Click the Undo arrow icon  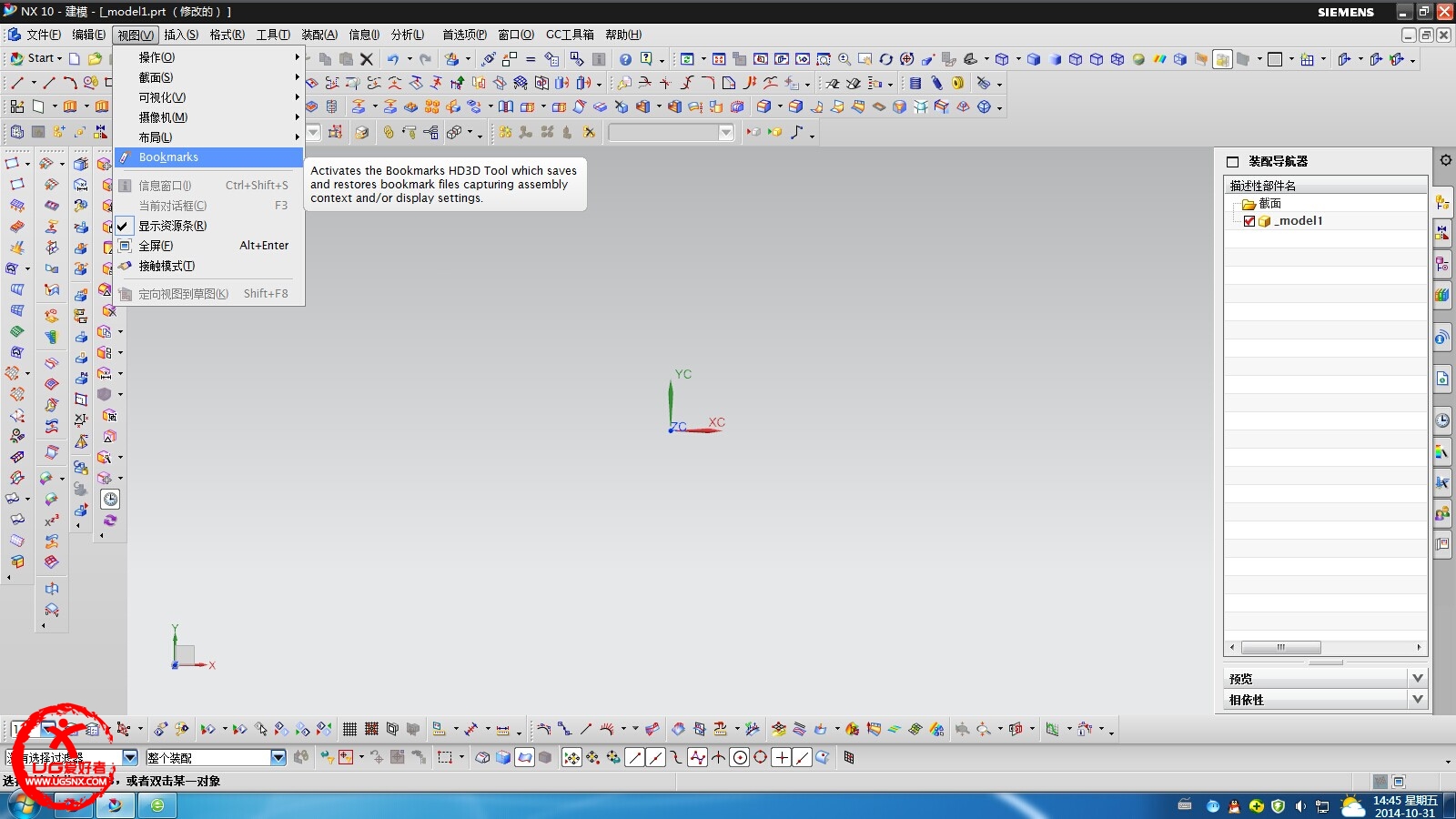(x=392, y=59)
